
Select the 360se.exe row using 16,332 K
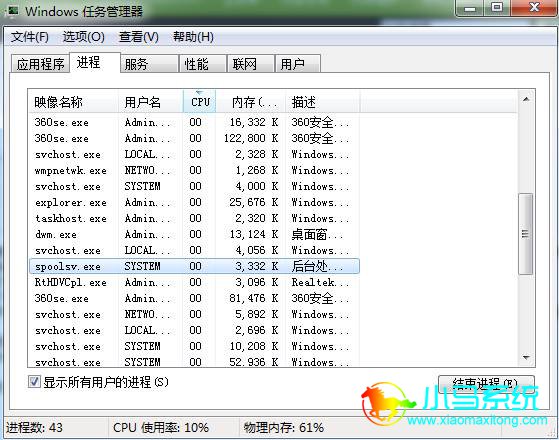coord(195,122)
